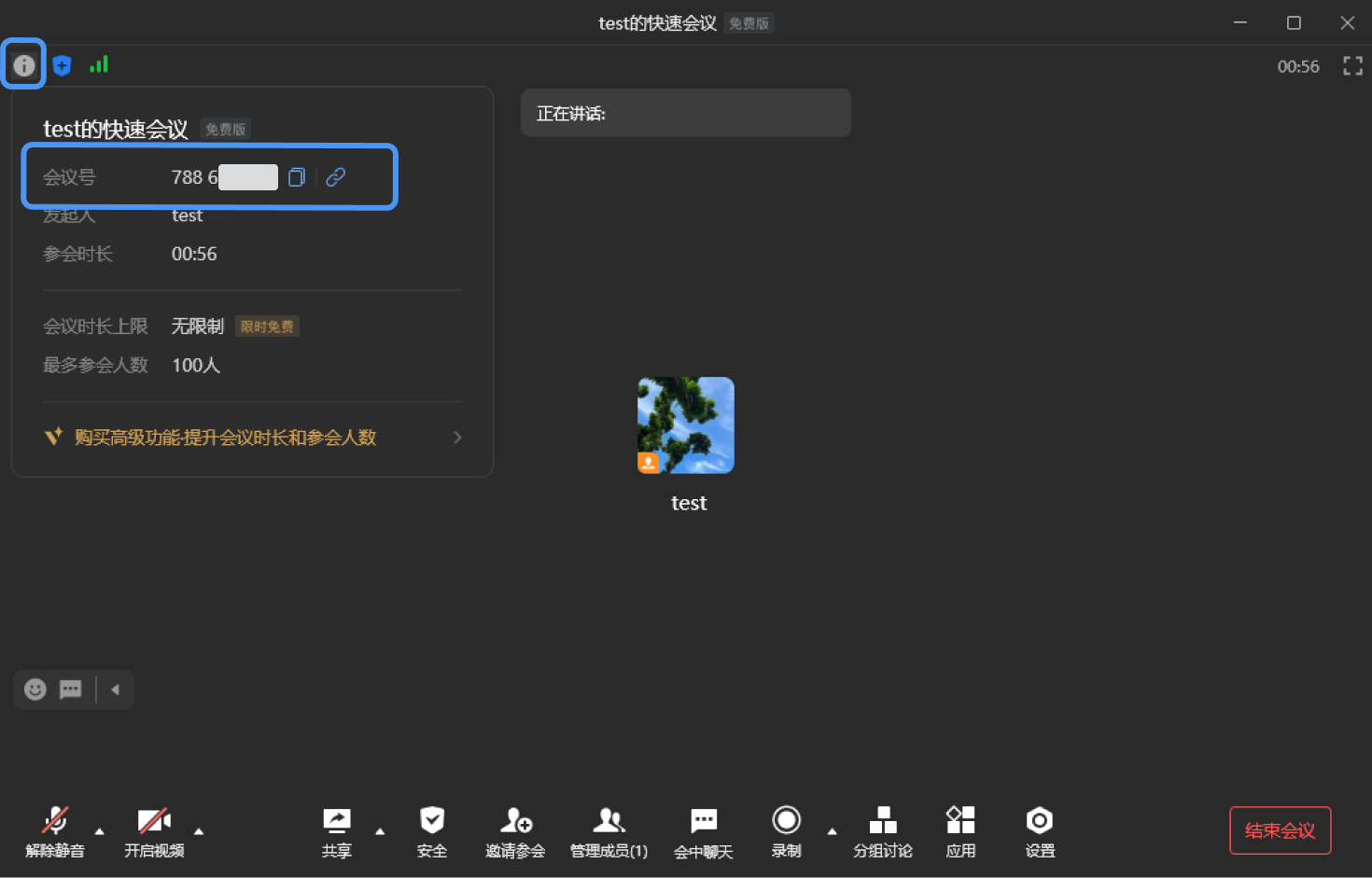
Task: Click the red end meeting button
Action: 1280,830
